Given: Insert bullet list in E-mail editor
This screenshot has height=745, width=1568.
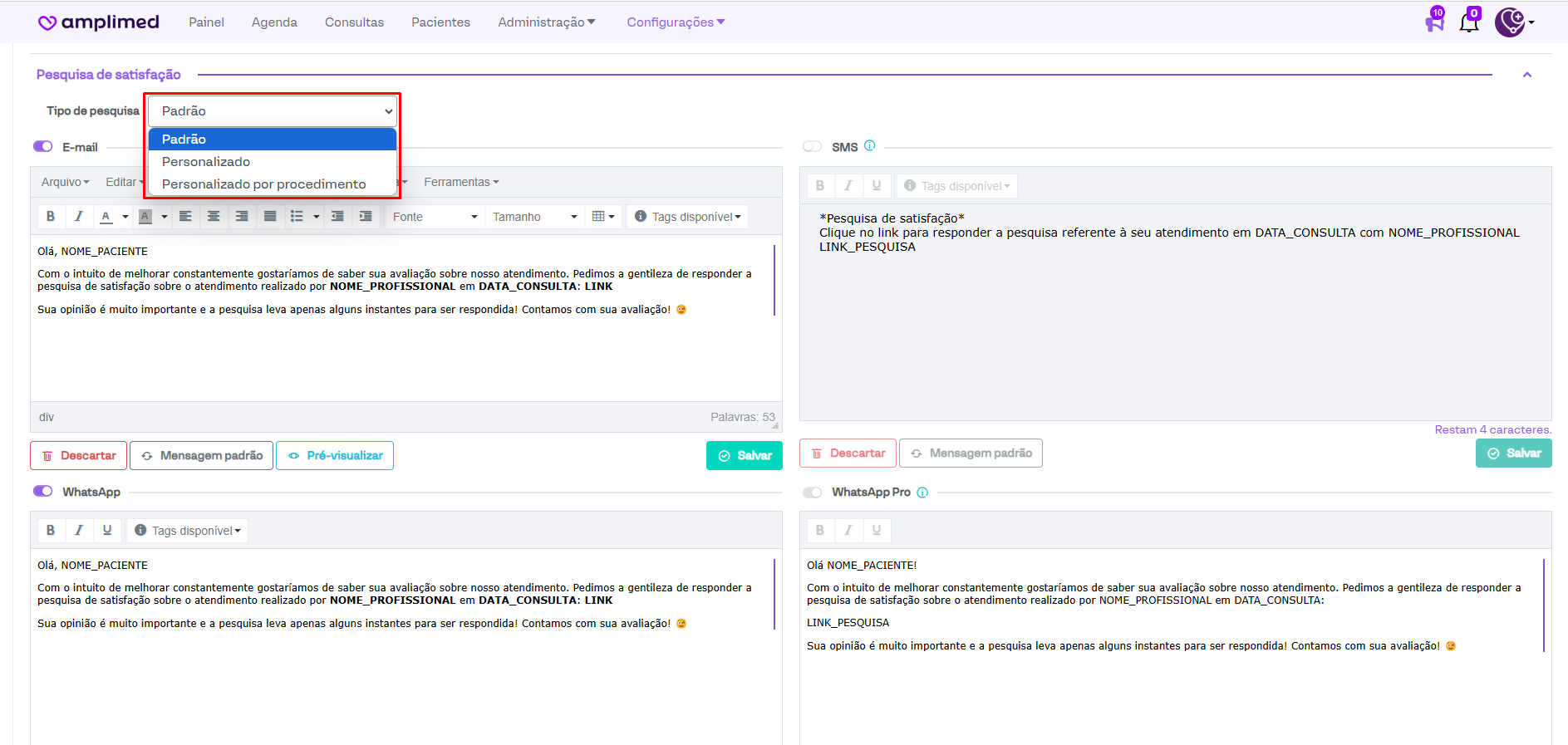Looking at the screenshot, I should 297,217.
